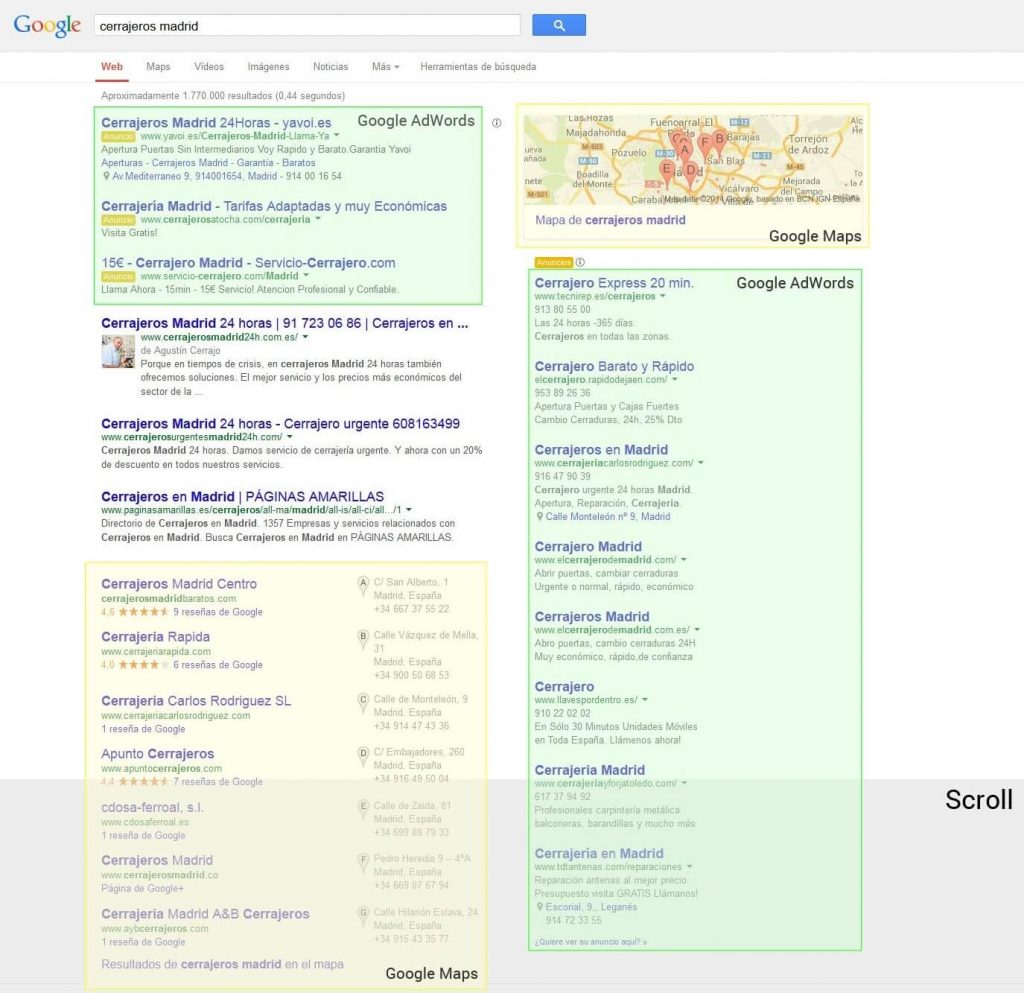1024x993 pixels.
Task: Click ¿Quiere ver su anuncio aquí? link
Action: tap(590, 942)
